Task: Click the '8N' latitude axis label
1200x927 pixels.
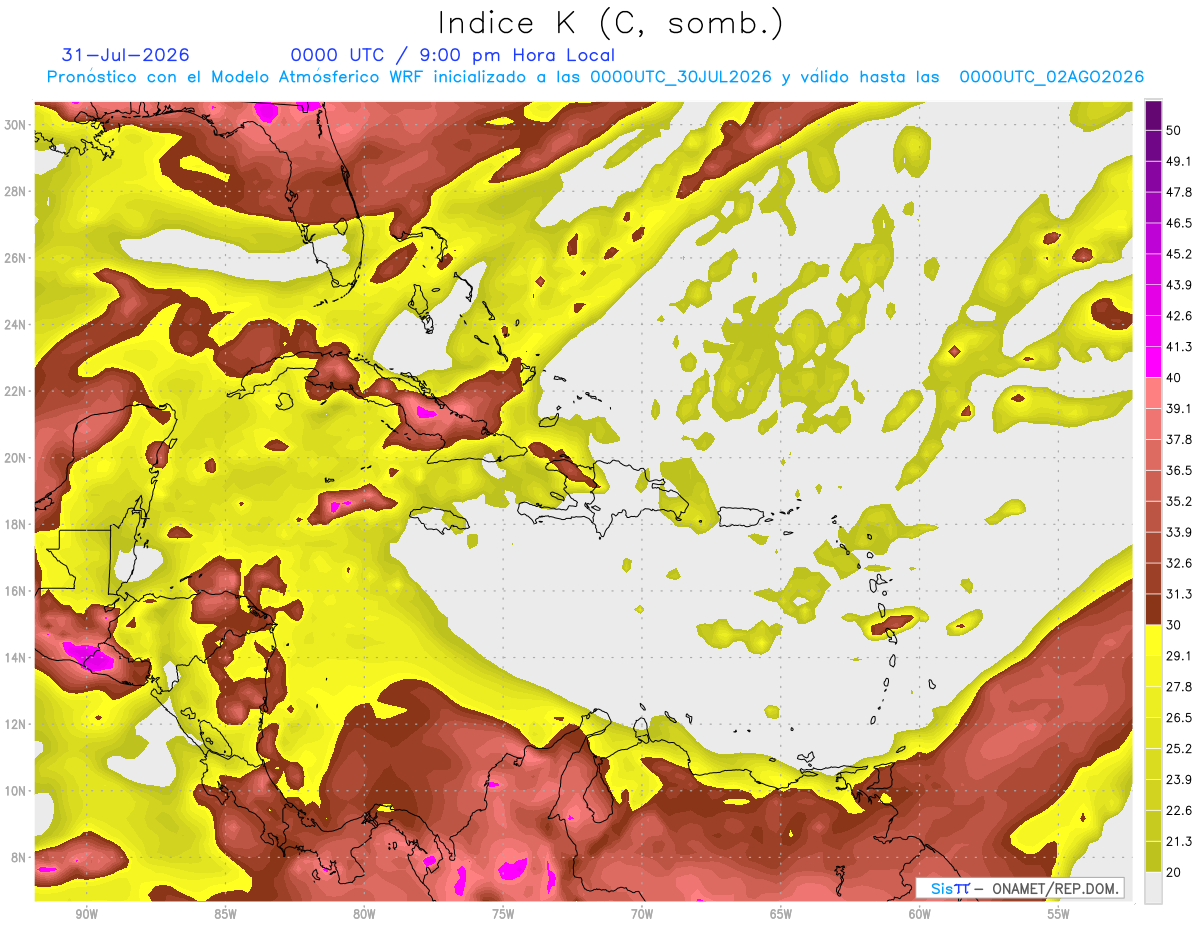Action: pos(19,858)
